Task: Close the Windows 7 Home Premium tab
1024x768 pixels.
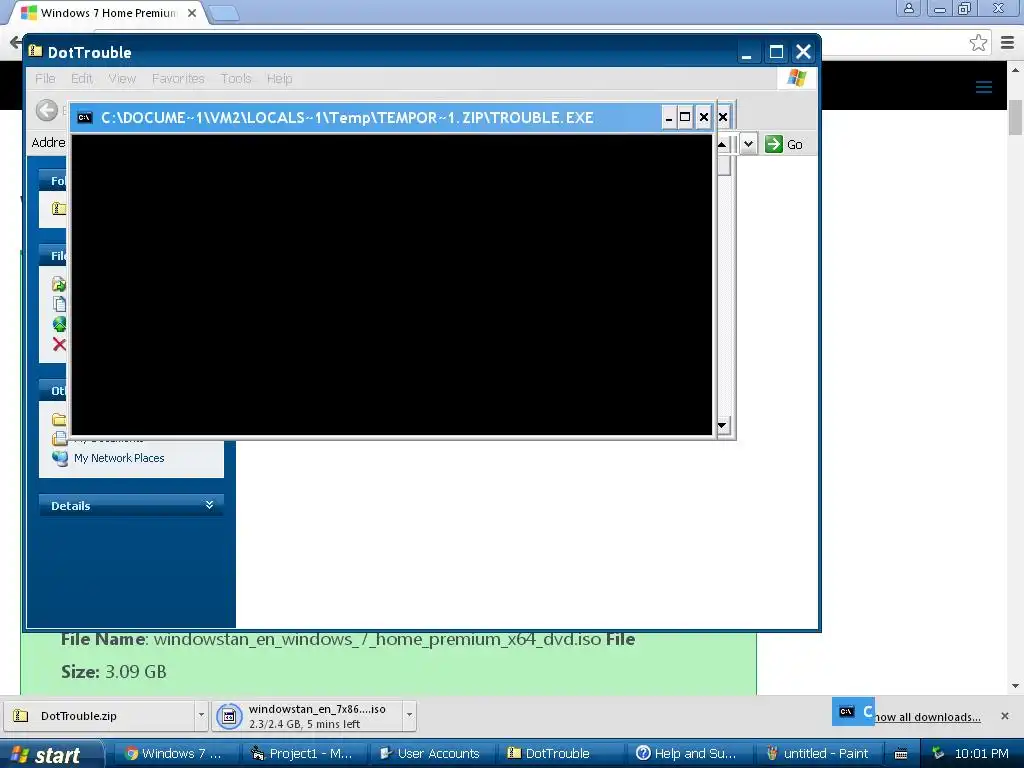Action: click(192, 12)
